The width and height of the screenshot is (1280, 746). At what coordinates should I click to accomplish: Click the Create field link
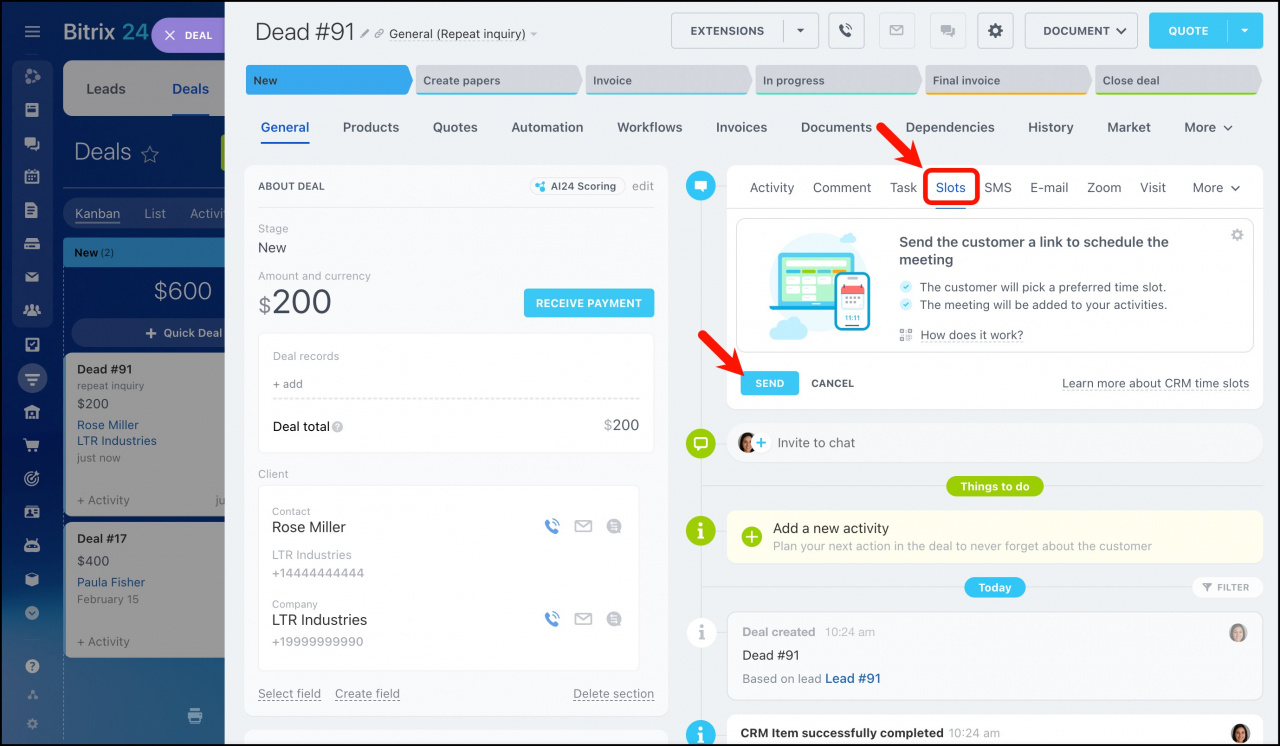click(x=367, y=693)
